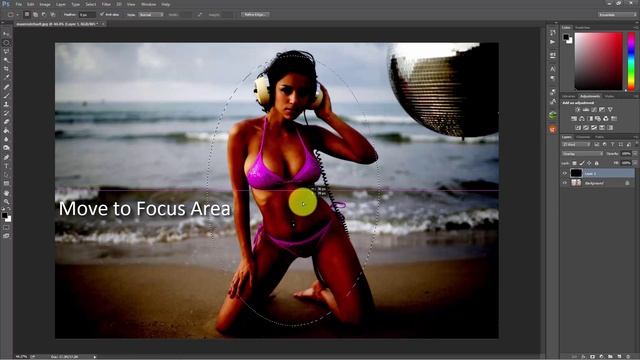Select the Layer 1 thumbnail
This screenshot has width=640, height=360.
coord(576,173)
